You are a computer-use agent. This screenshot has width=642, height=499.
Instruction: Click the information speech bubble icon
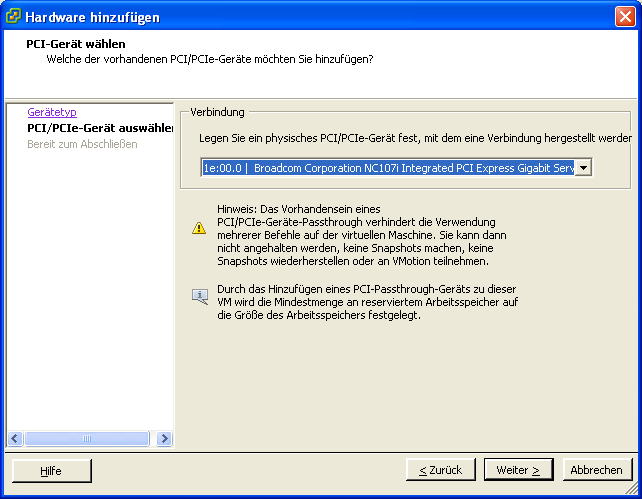pyautogui.click(x=200, y=296)
